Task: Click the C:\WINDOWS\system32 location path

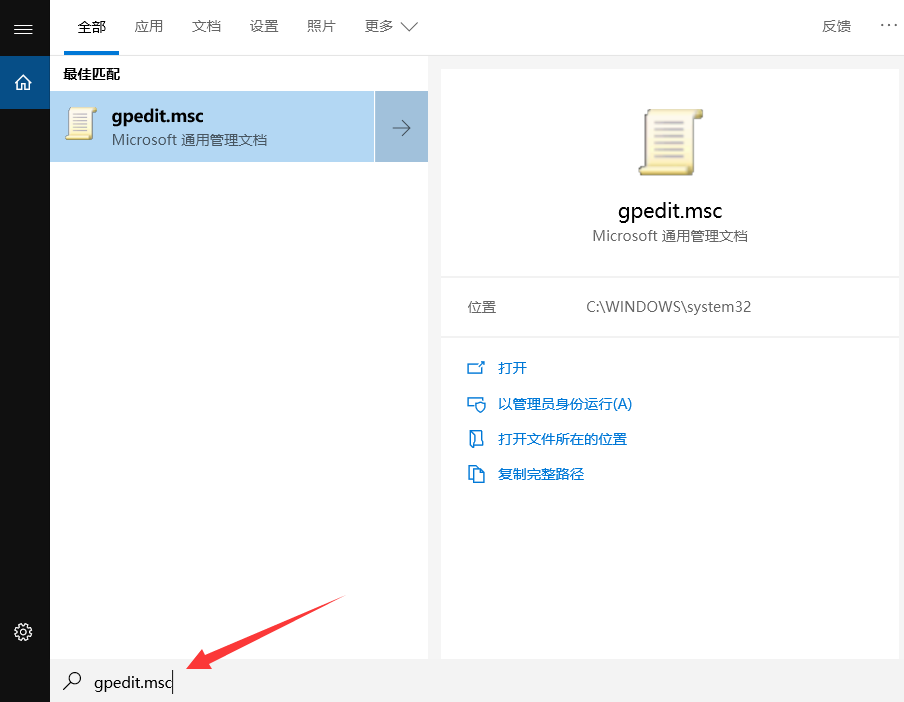Action: [668, 307]
